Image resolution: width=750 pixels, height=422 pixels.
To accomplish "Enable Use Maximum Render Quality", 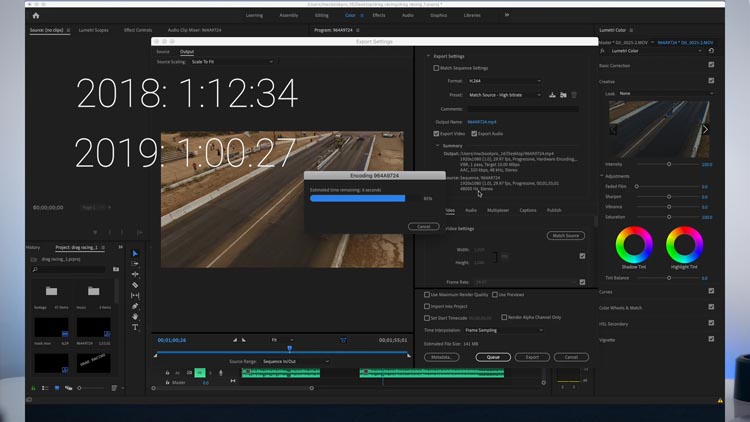I will [427, 295].
